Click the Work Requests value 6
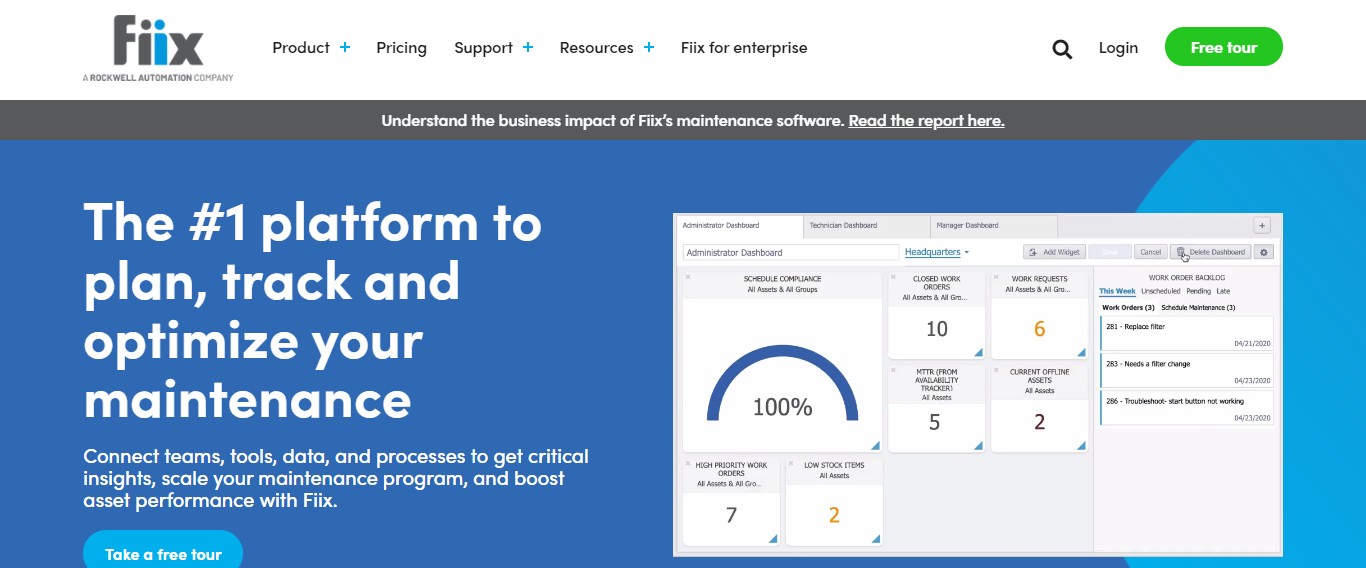 [1040, 329]
